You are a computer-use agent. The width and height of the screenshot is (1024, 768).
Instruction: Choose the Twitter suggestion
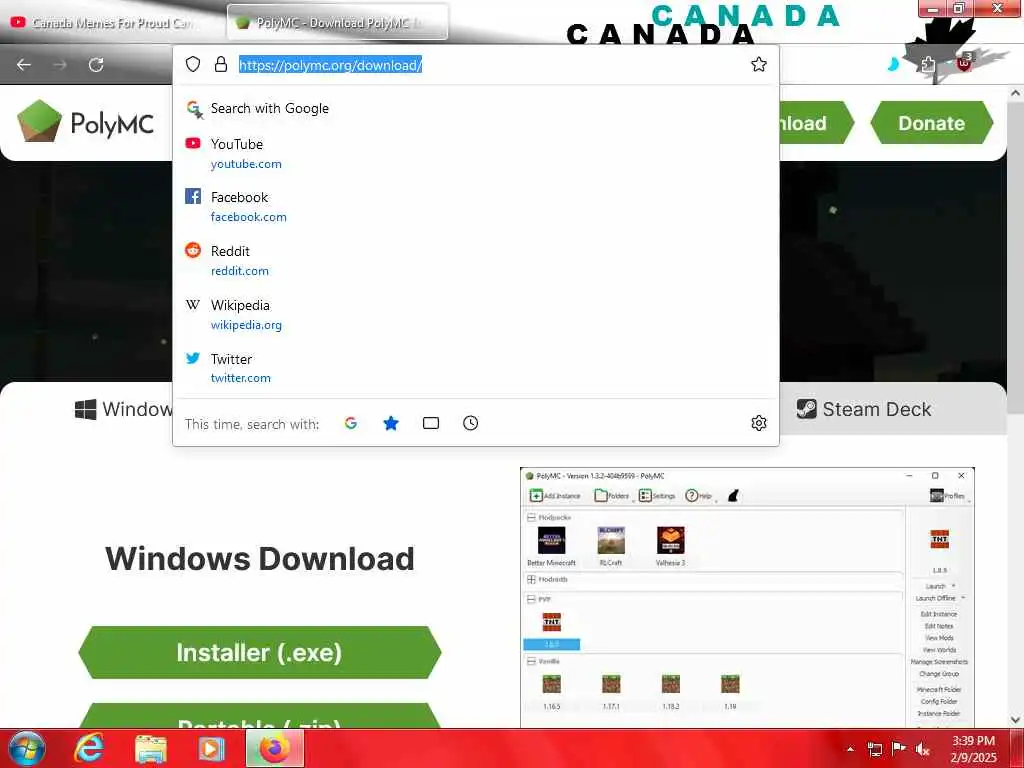click(475, 368)
